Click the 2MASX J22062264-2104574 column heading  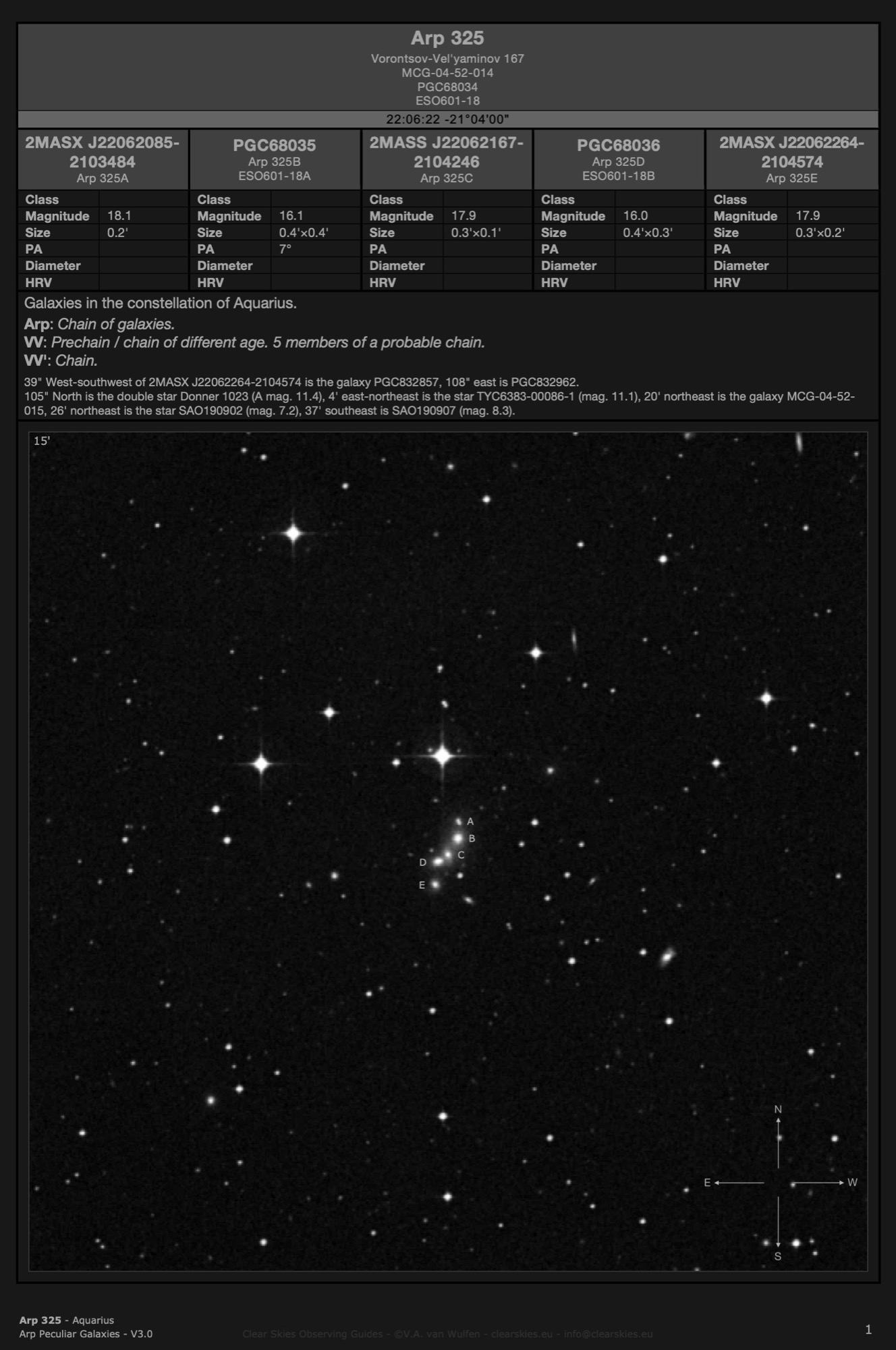click(x=791, y=153)
